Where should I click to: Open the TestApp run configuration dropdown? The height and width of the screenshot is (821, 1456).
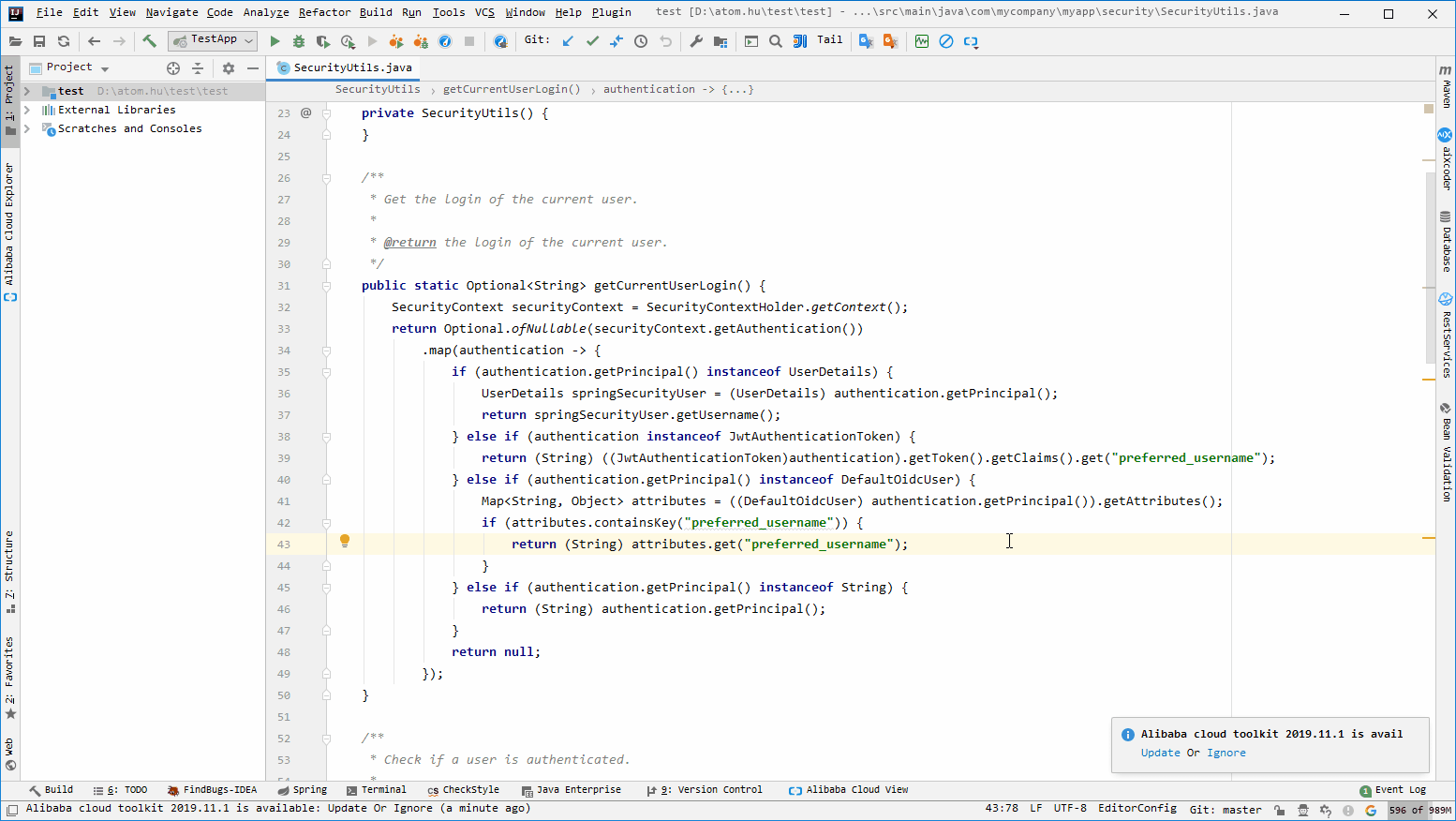(x=213, y=40)
